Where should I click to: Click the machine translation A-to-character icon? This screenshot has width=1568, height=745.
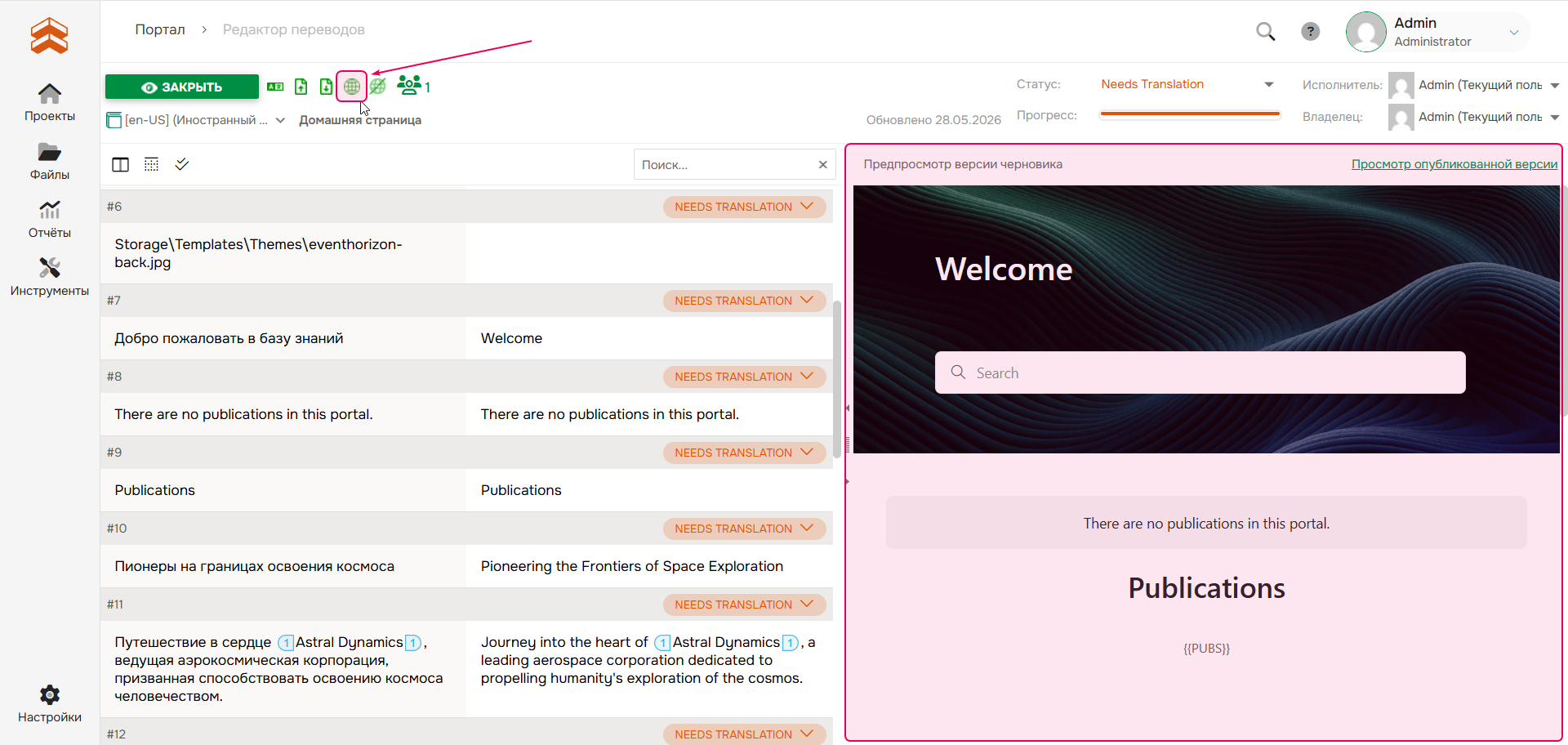point(275,86)
